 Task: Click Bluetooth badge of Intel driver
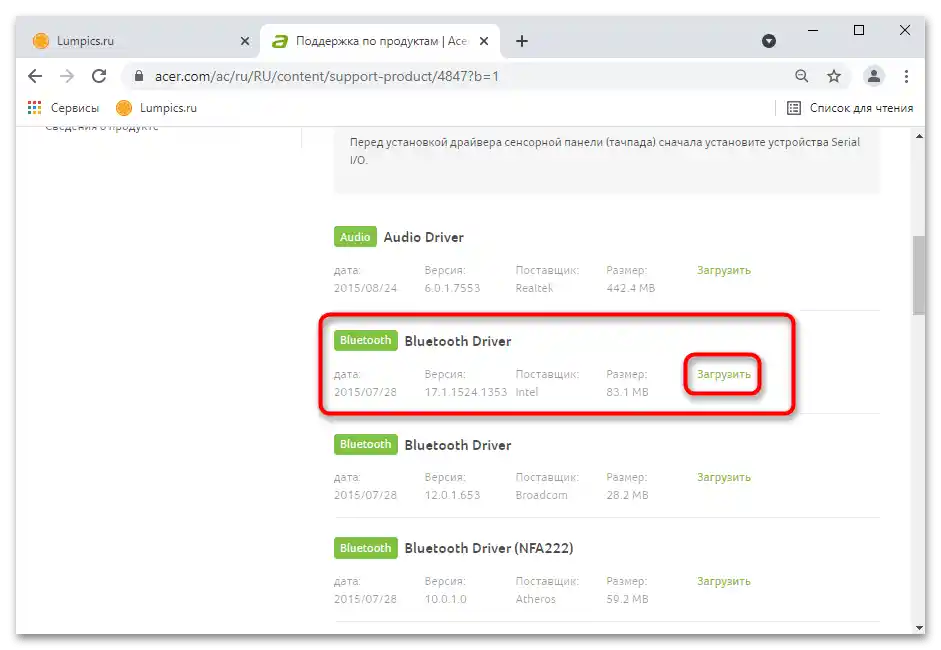(365, 340)
